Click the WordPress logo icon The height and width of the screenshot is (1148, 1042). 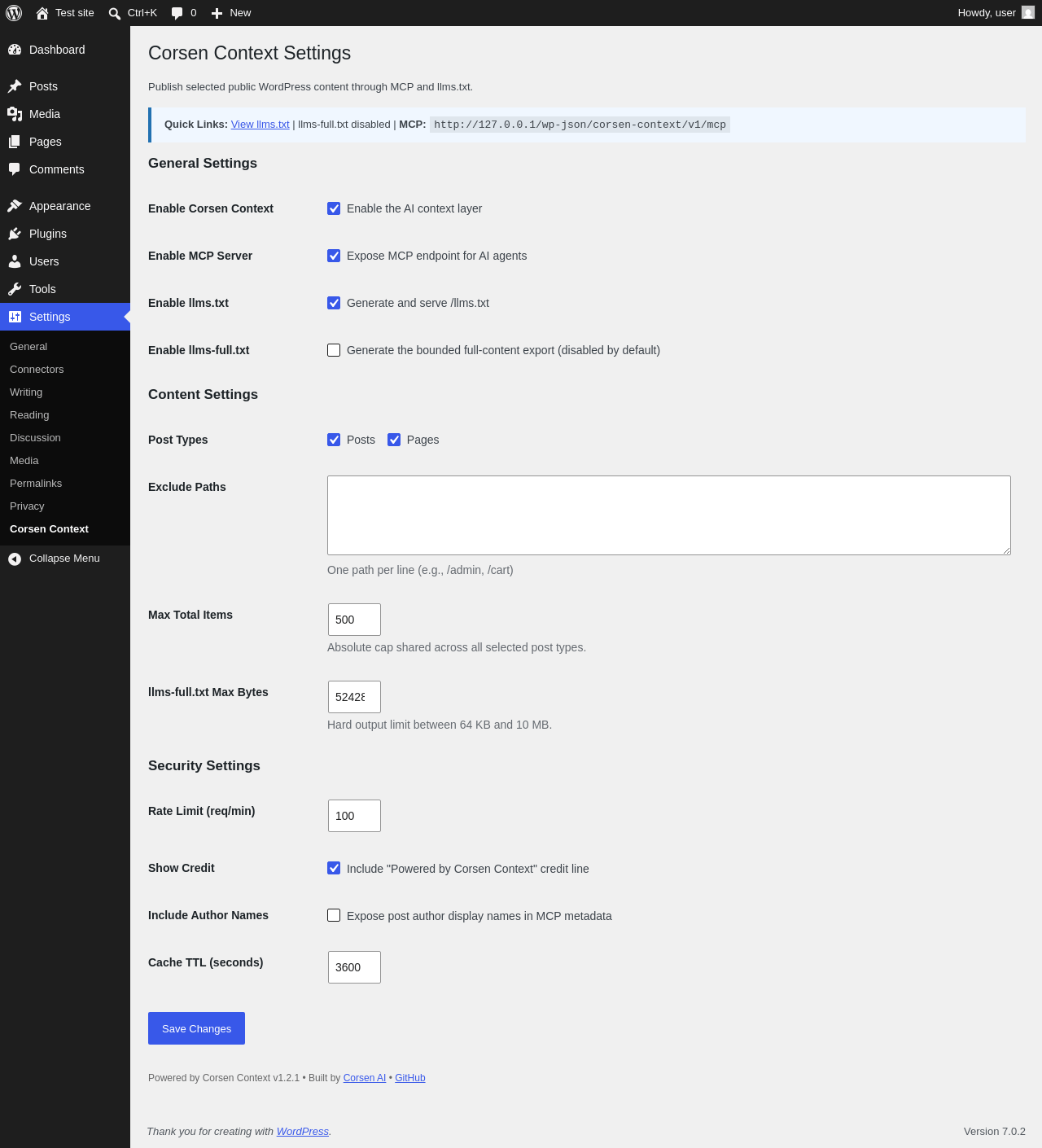tap(14, 13)
